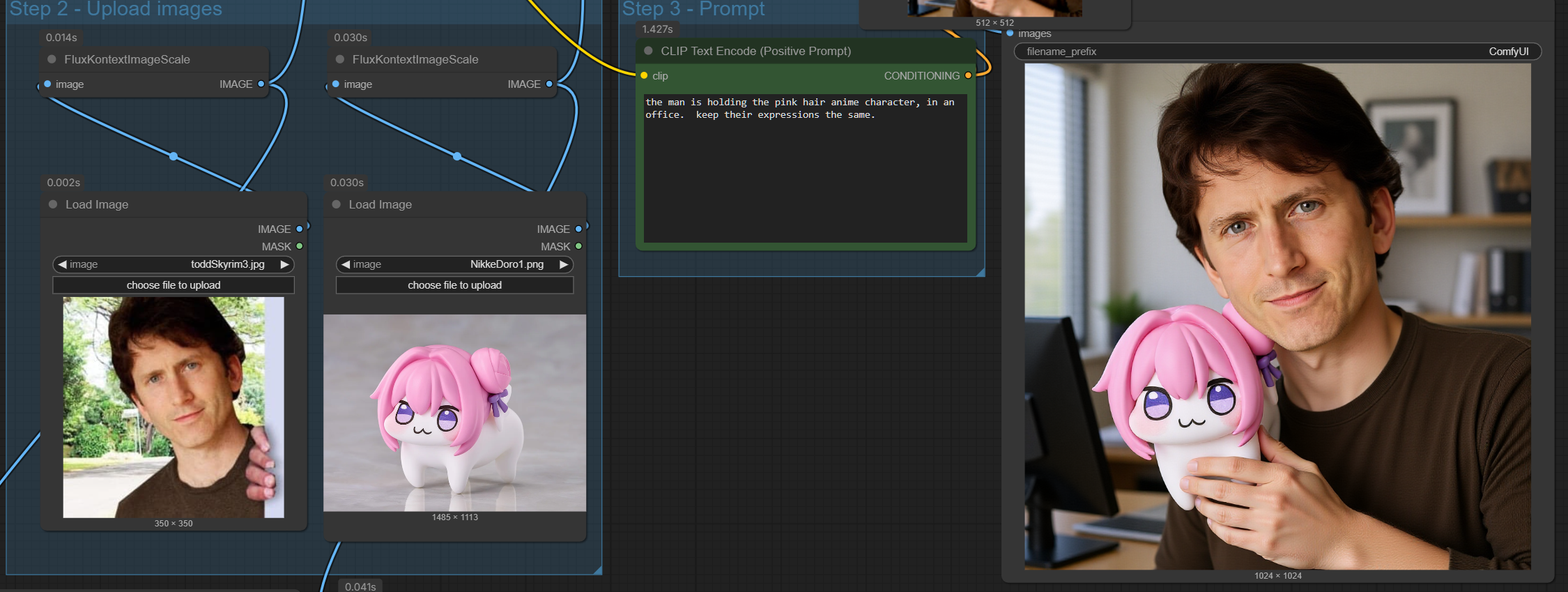Click the IMAGE output port of the NikkeDoro1 Load Image node
Screen dimensions: 1568x592
(578, 229)
